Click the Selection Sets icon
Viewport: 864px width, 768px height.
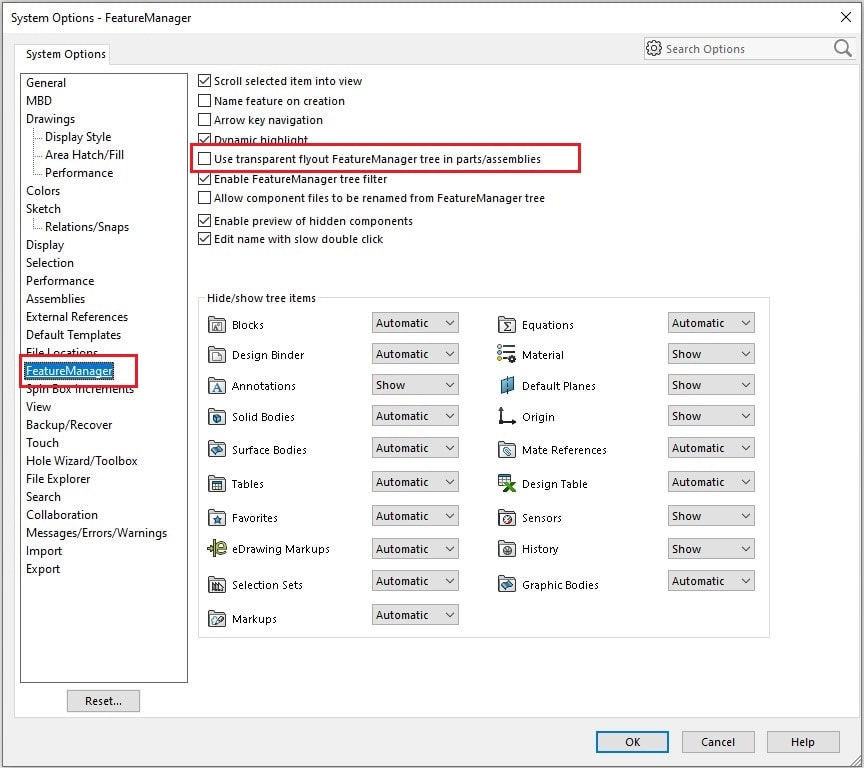click(217, 584)
